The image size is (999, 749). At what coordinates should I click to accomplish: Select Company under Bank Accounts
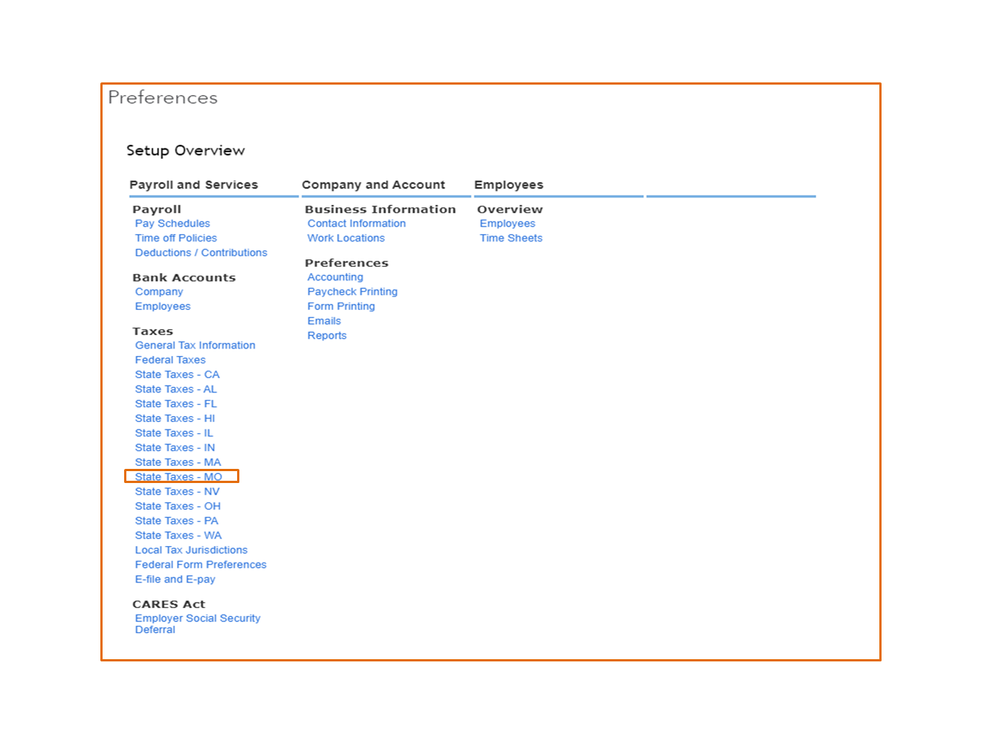159,292
